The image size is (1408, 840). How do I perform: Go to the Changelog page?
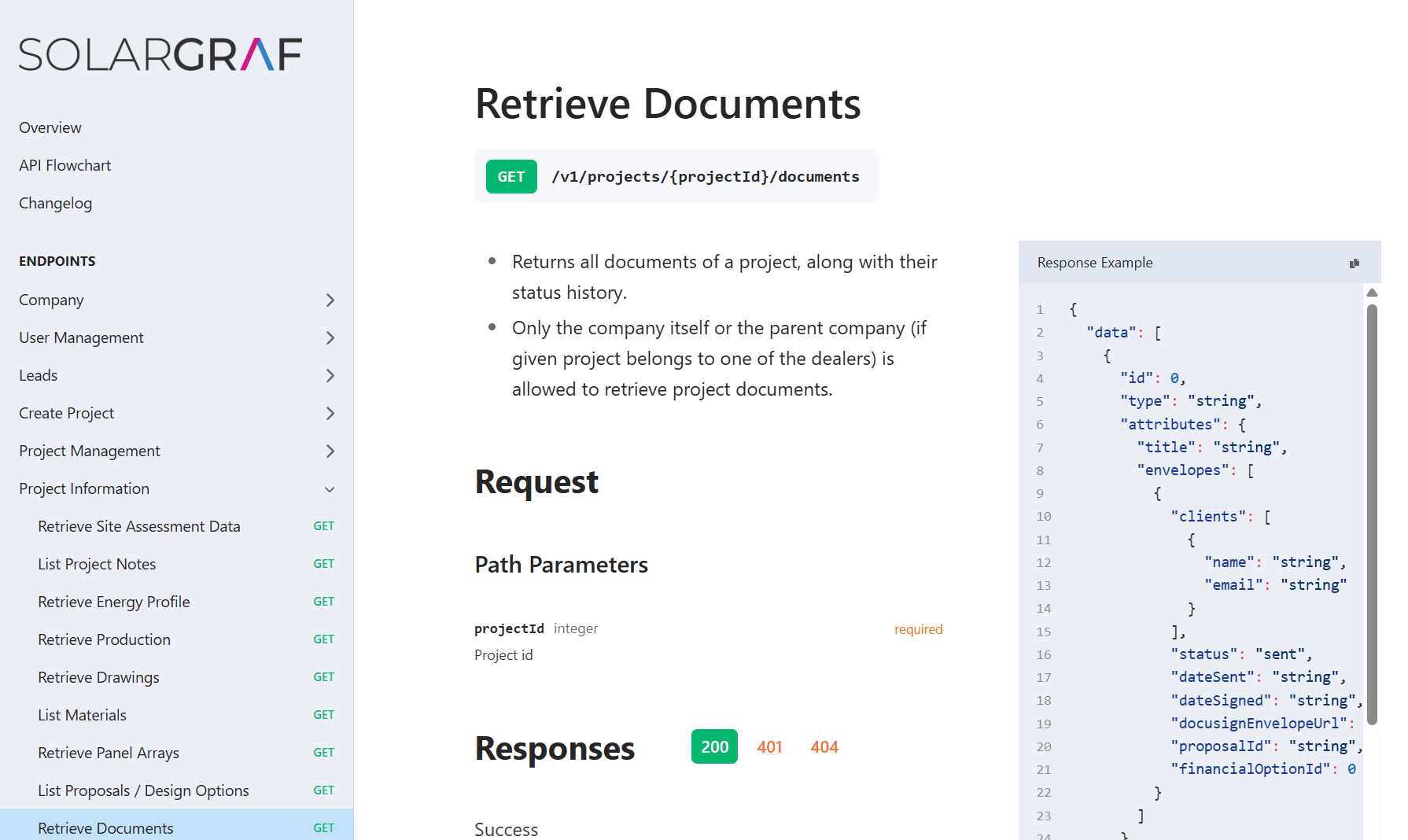(x=56, y=203)
